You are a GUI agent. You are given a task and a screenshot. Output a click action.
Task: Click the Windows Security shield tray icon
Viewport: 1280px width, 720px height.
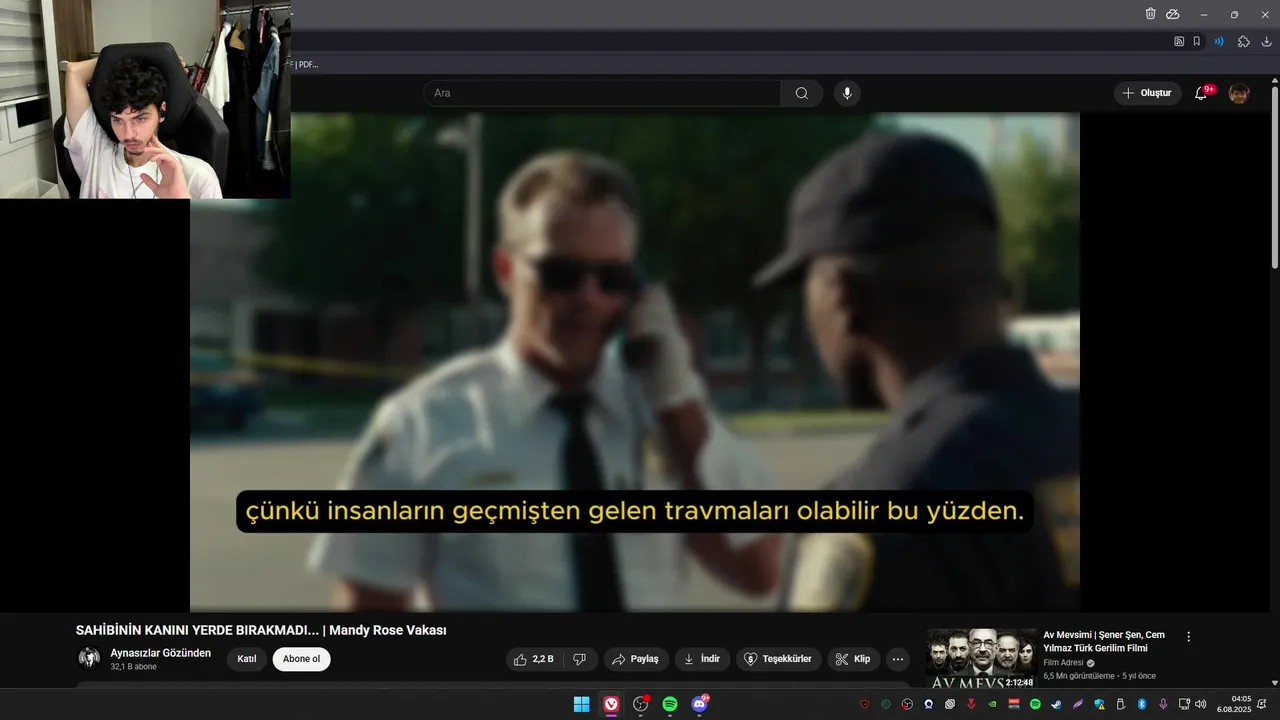(x=1099, y=704)
